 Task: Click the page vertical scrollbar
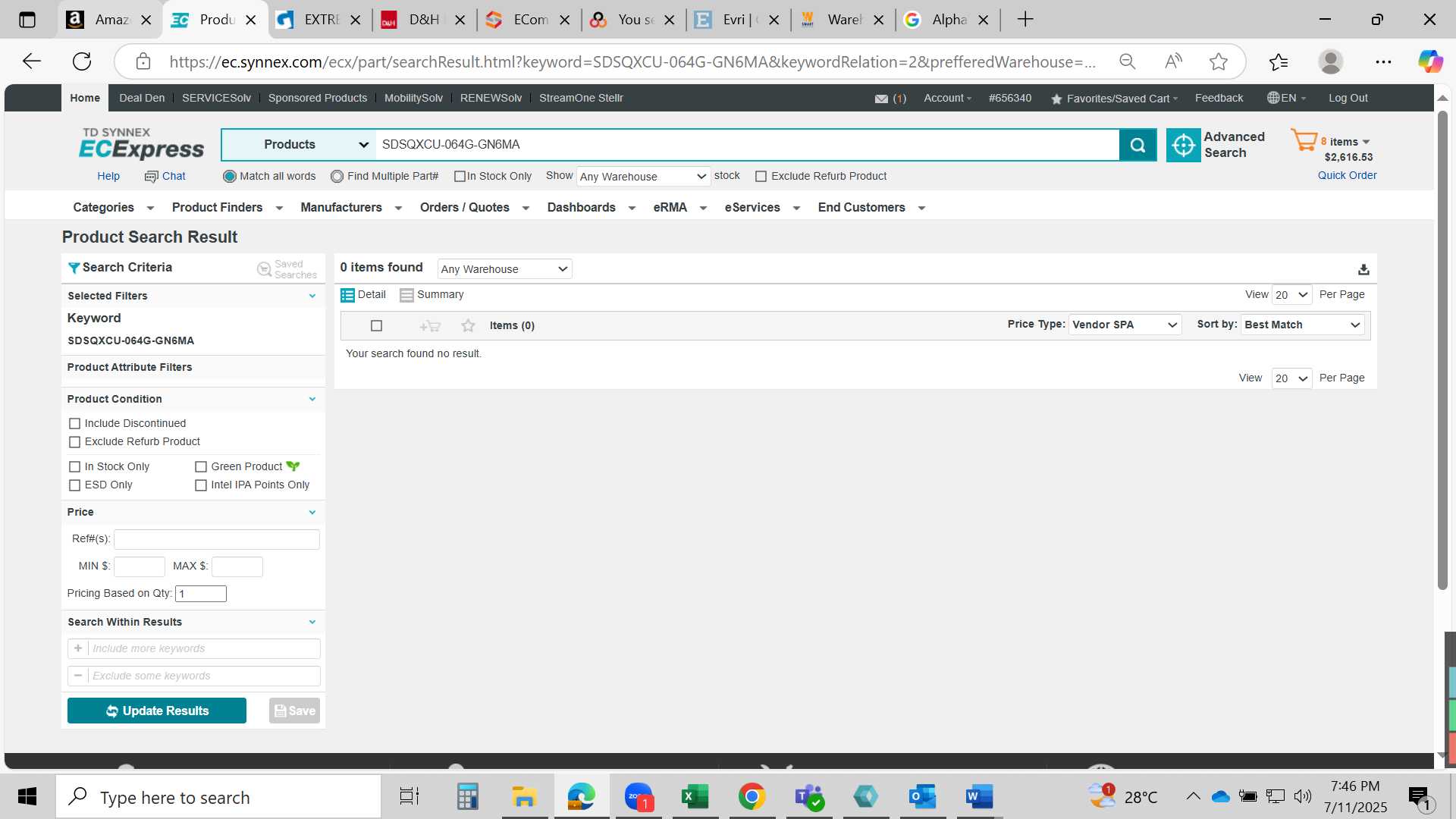[x=1442, y=349]
